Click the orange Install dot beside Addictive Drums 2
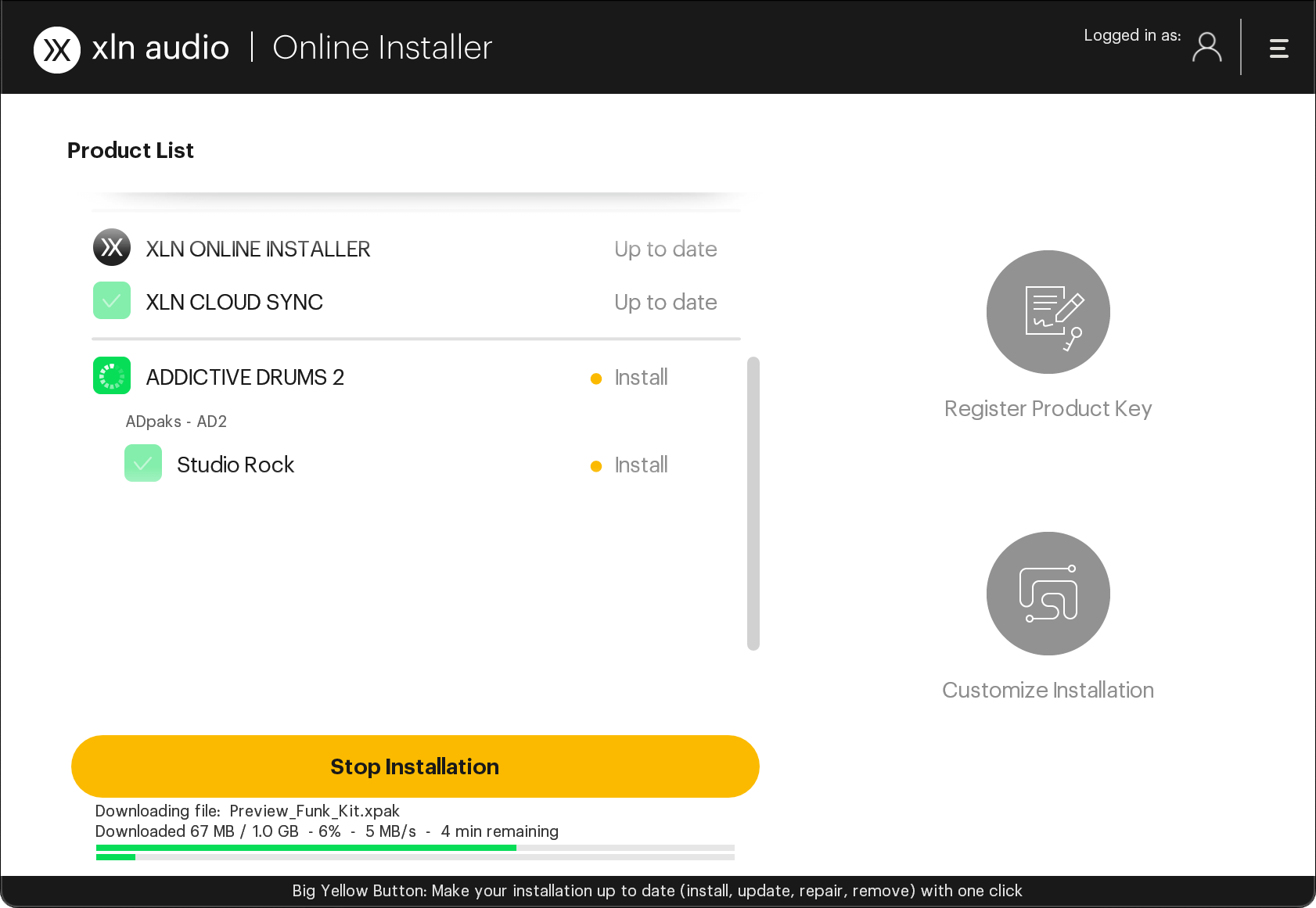1316x908 pixels. tap(597, 378)
